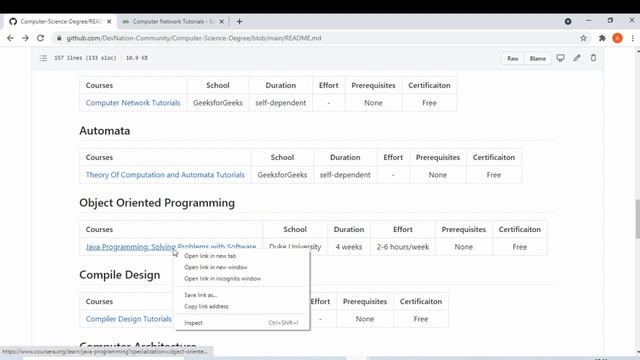
Task: Click the lock icon in address bar
Action: tap(59, 38)
